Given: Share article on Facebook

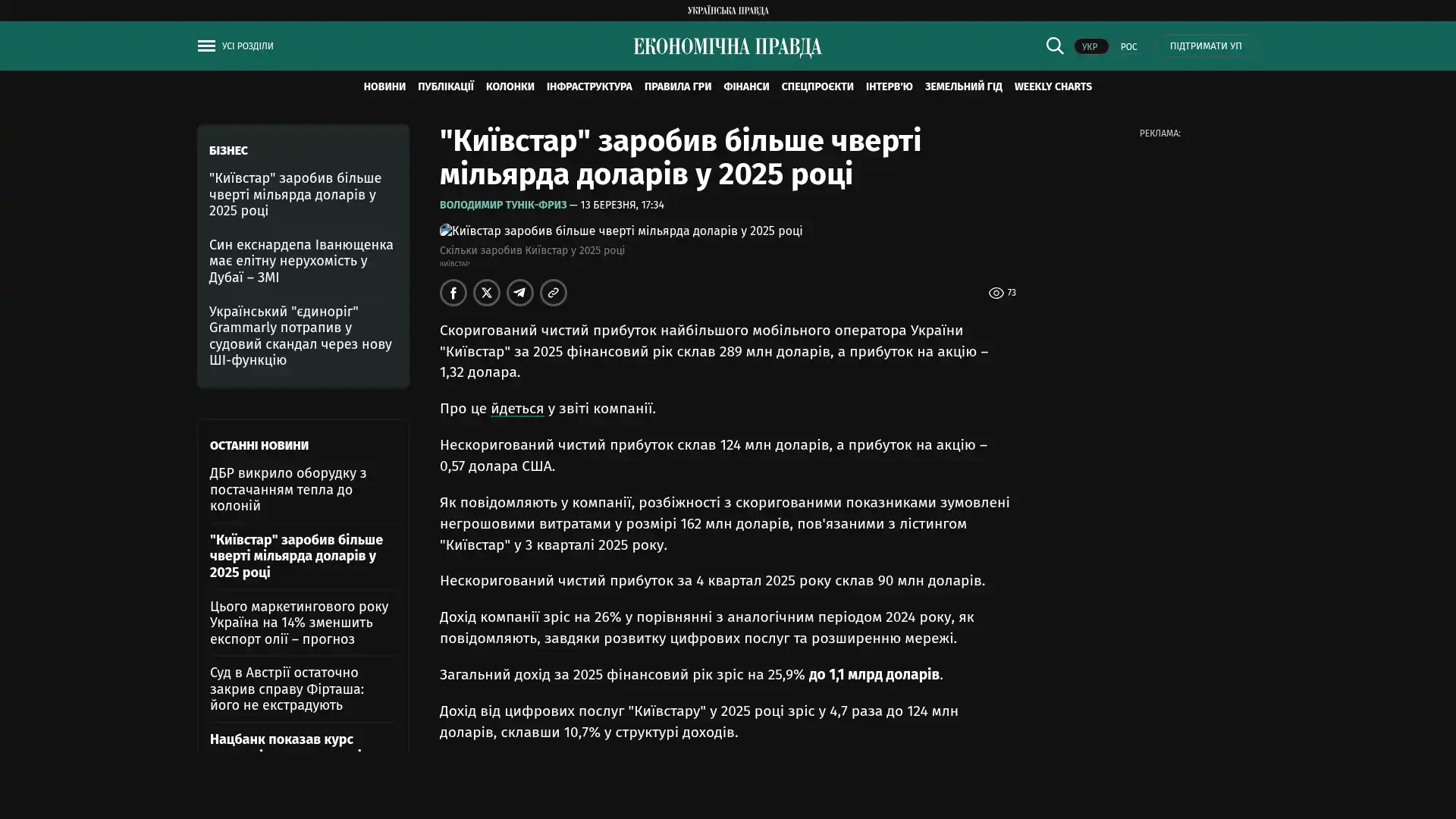Looking at the screenshot, I should click(453, 293).
